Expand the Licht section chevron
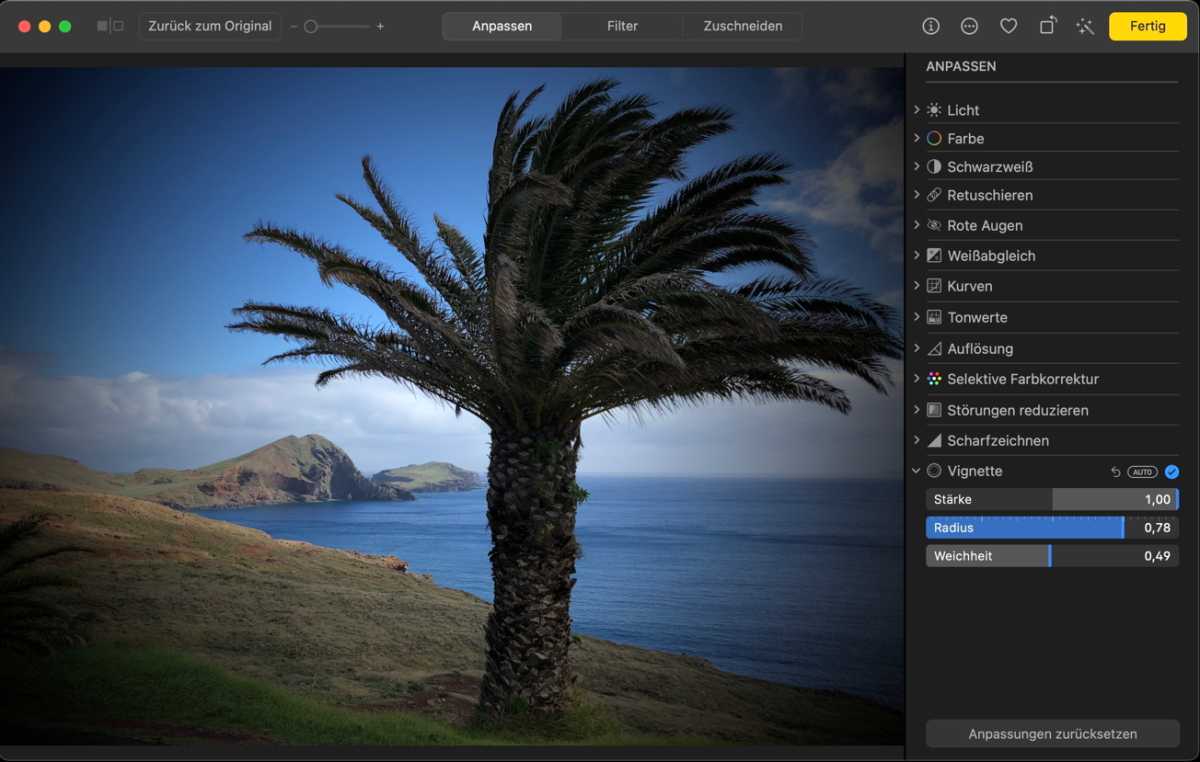 point(916,110)
